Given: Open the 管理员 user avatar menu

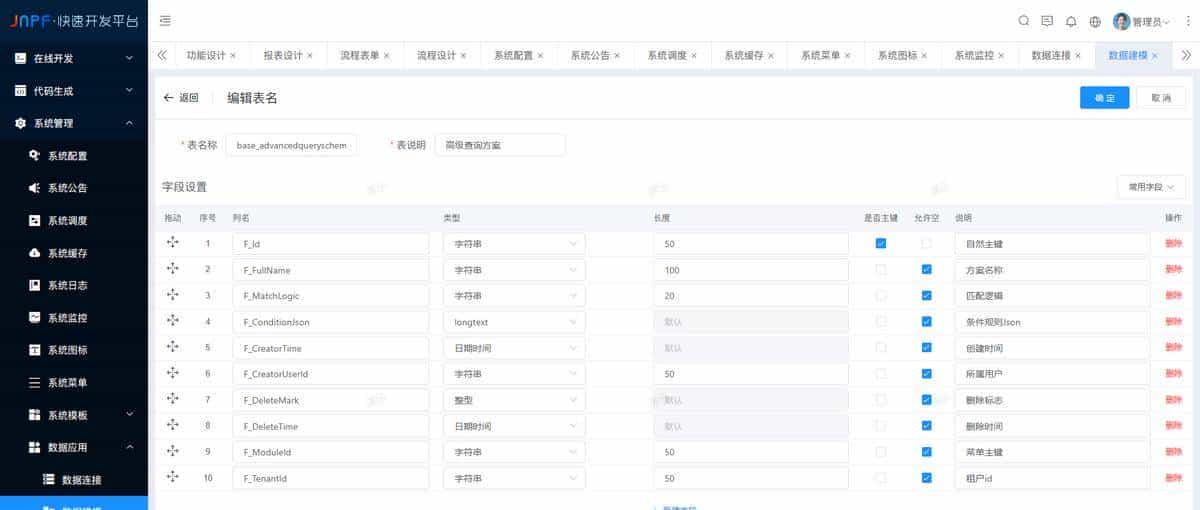Looking at the screenshot, I should 1141,21.
